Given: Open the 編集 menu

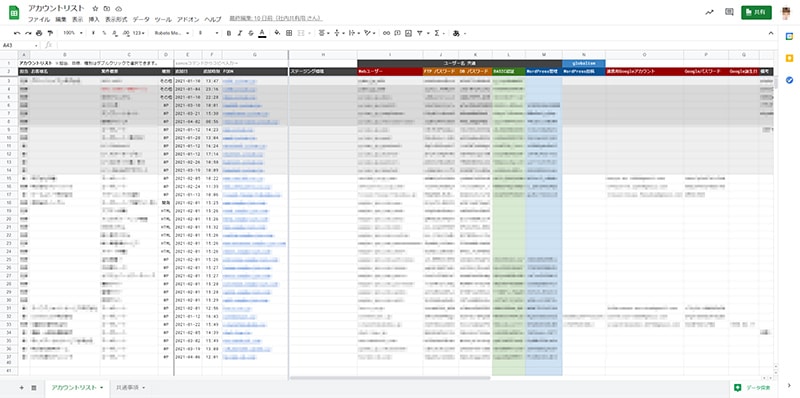Looking at the screenshot, I should point(61,19).
